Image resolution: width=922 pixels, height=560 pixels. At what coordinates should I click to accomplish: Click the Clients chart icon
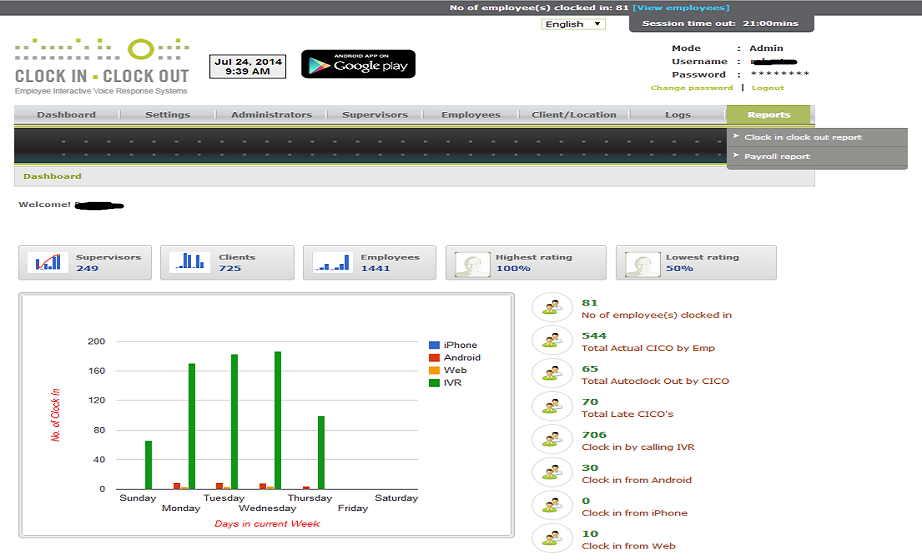pos(189,263)
